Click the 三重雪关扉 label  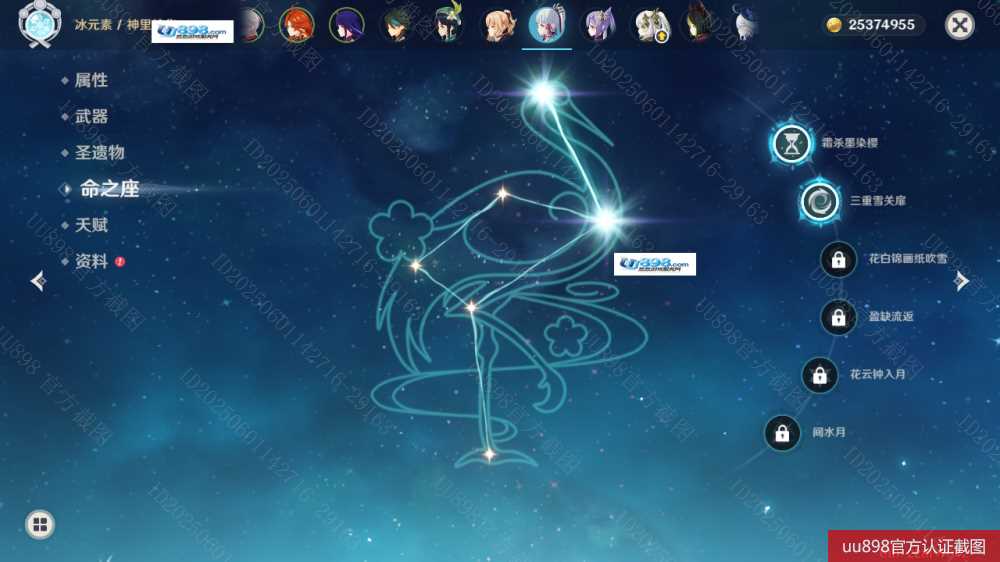click(x=878, y=201)
